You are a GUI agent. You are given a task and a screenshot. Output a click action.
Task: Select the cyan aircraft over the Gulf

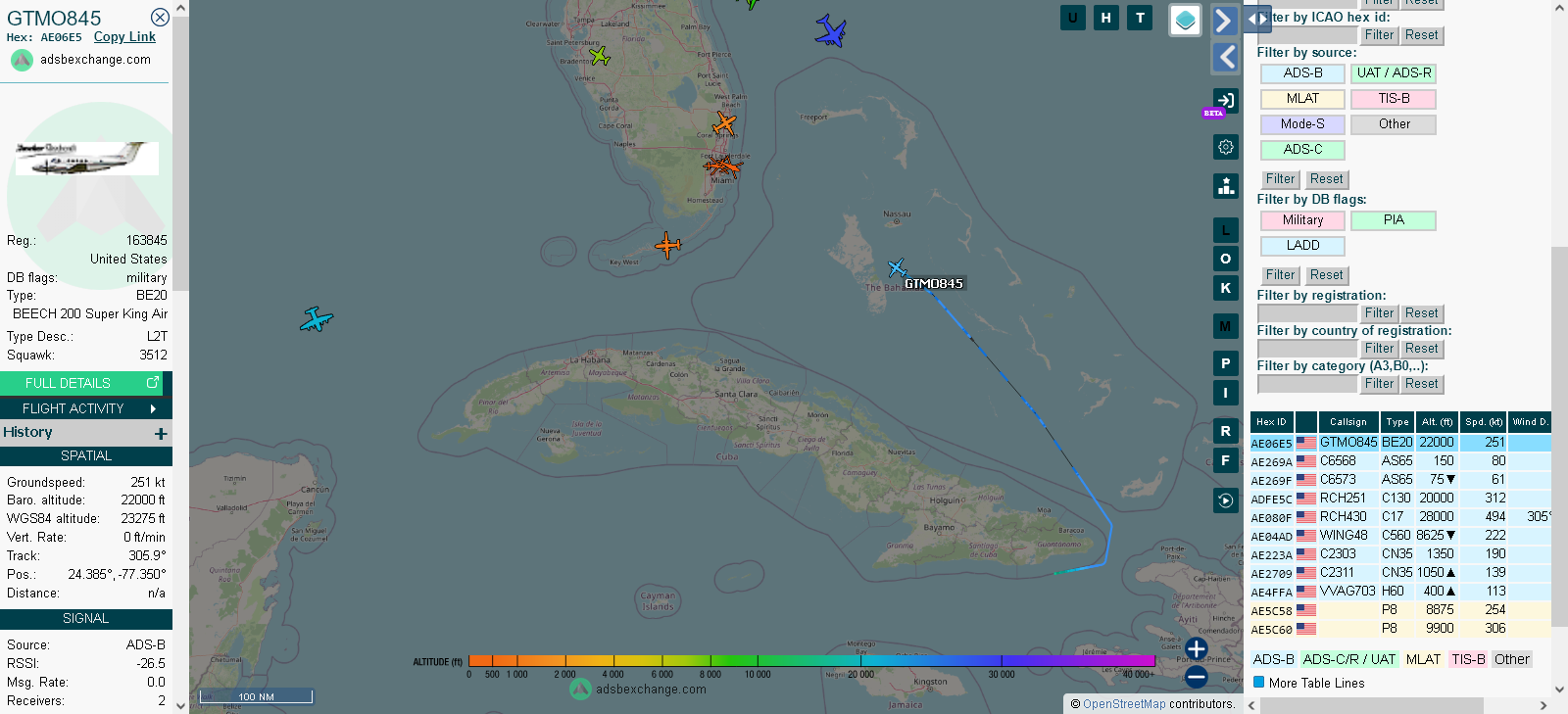pos(316,319)
